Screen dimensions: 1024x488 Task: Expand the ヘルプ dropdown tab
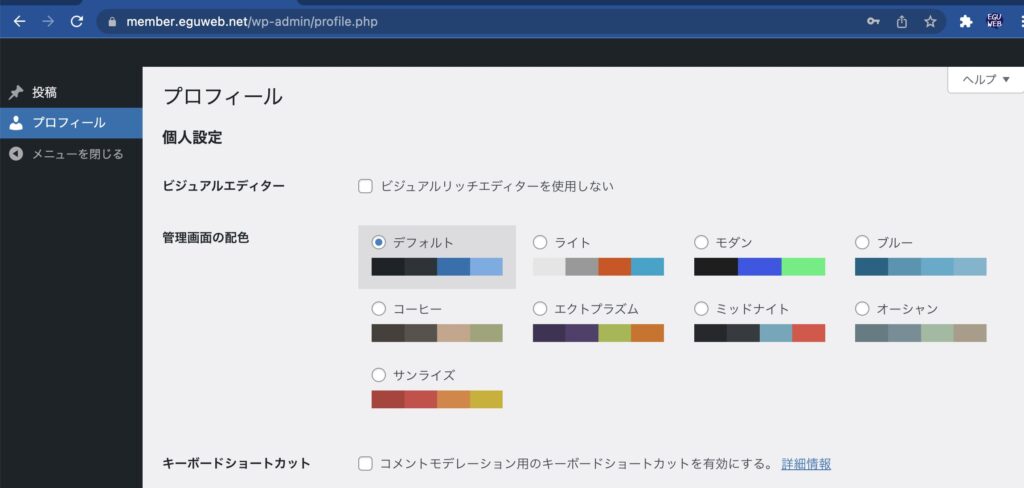(985, 80)
